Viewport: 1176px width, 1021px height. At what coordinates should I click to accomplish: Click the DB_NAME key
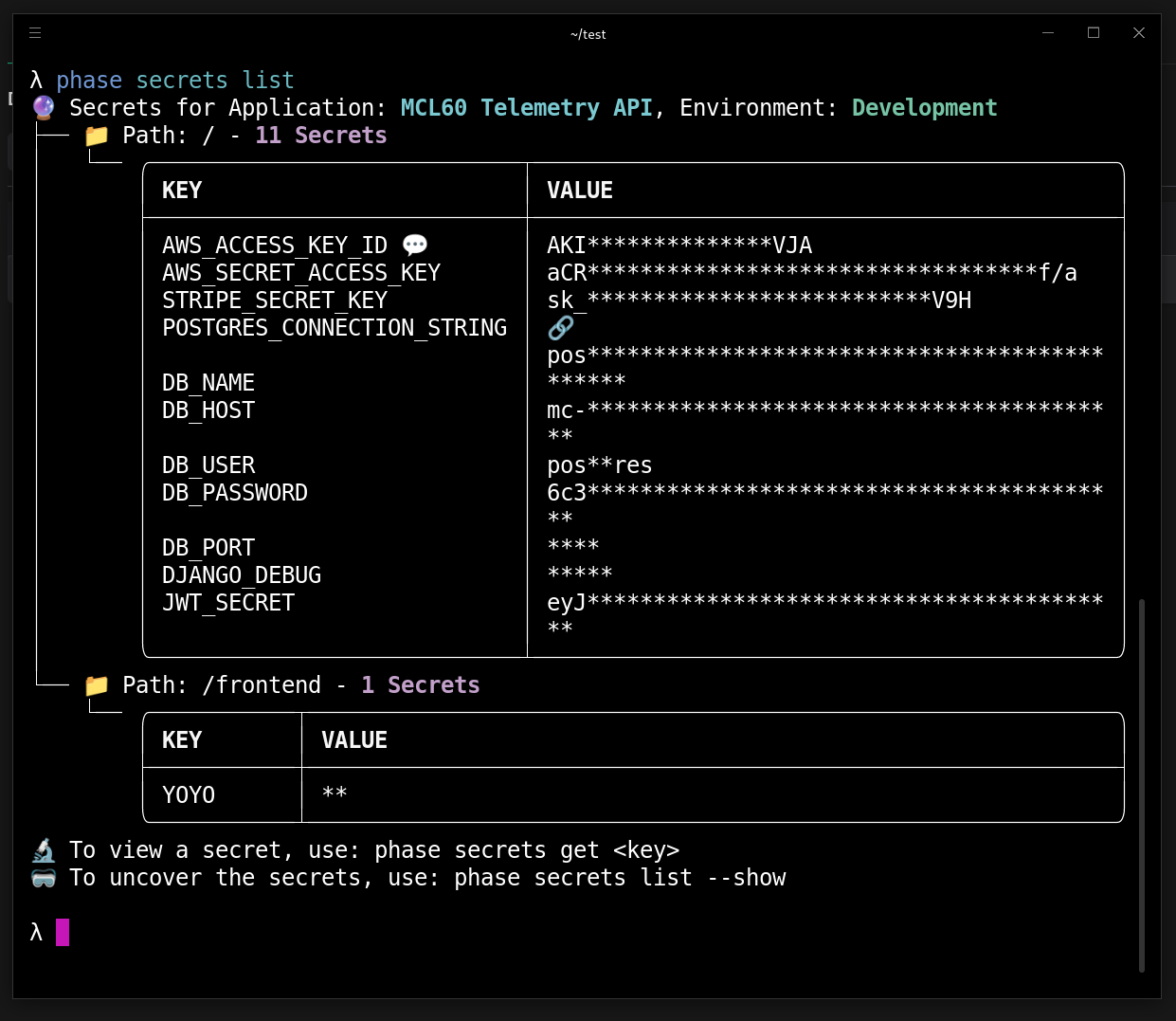tap(208, 383)
